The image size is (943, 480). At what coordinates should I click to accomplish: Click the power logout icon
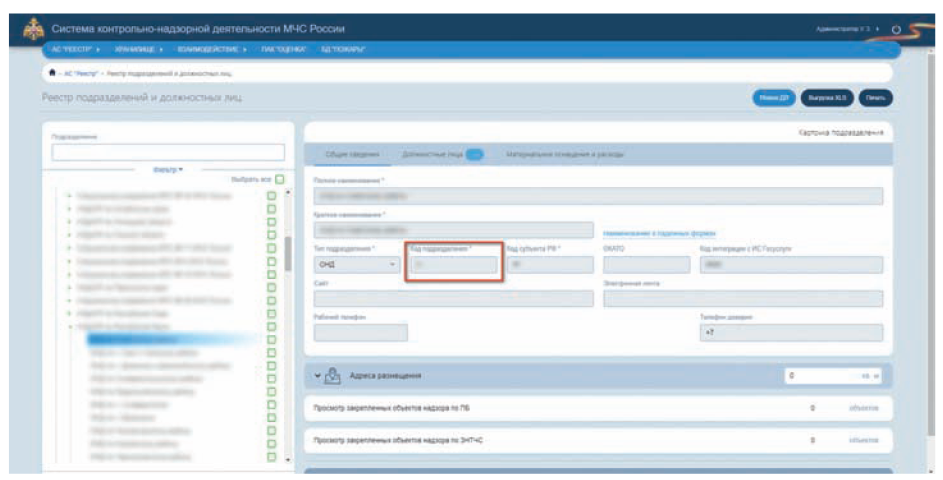(x=897, y=29)
